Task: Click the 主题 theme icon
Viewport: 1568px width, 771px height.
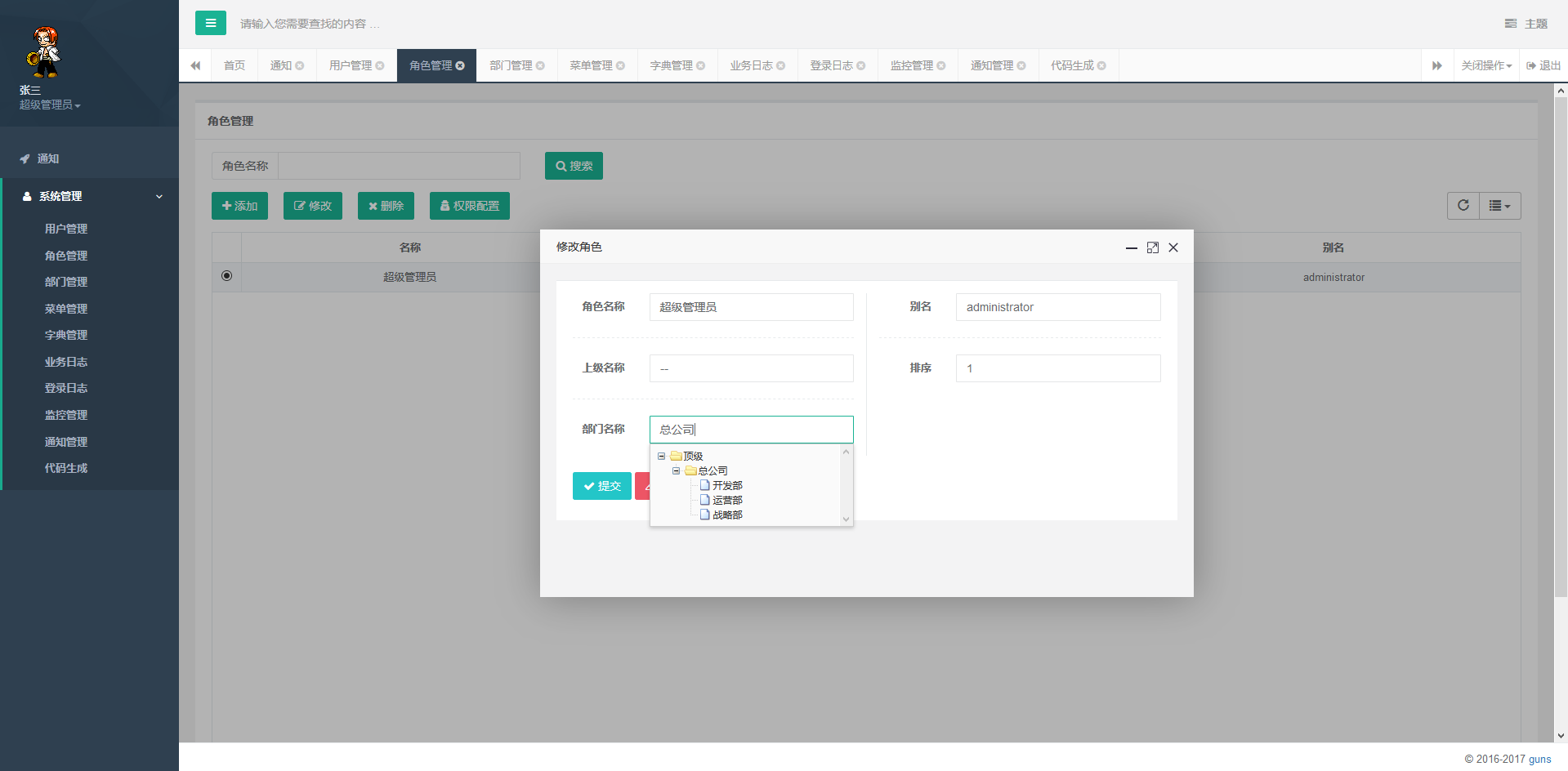Action: click(x=1511, y=24)
